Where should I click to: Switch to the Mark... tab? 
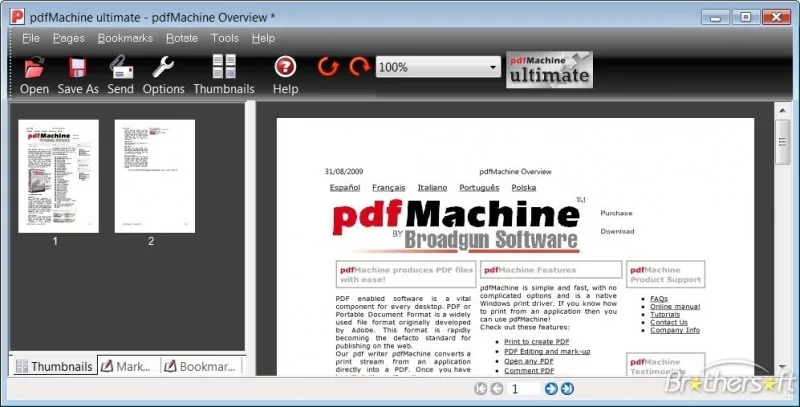click(129, 366)
